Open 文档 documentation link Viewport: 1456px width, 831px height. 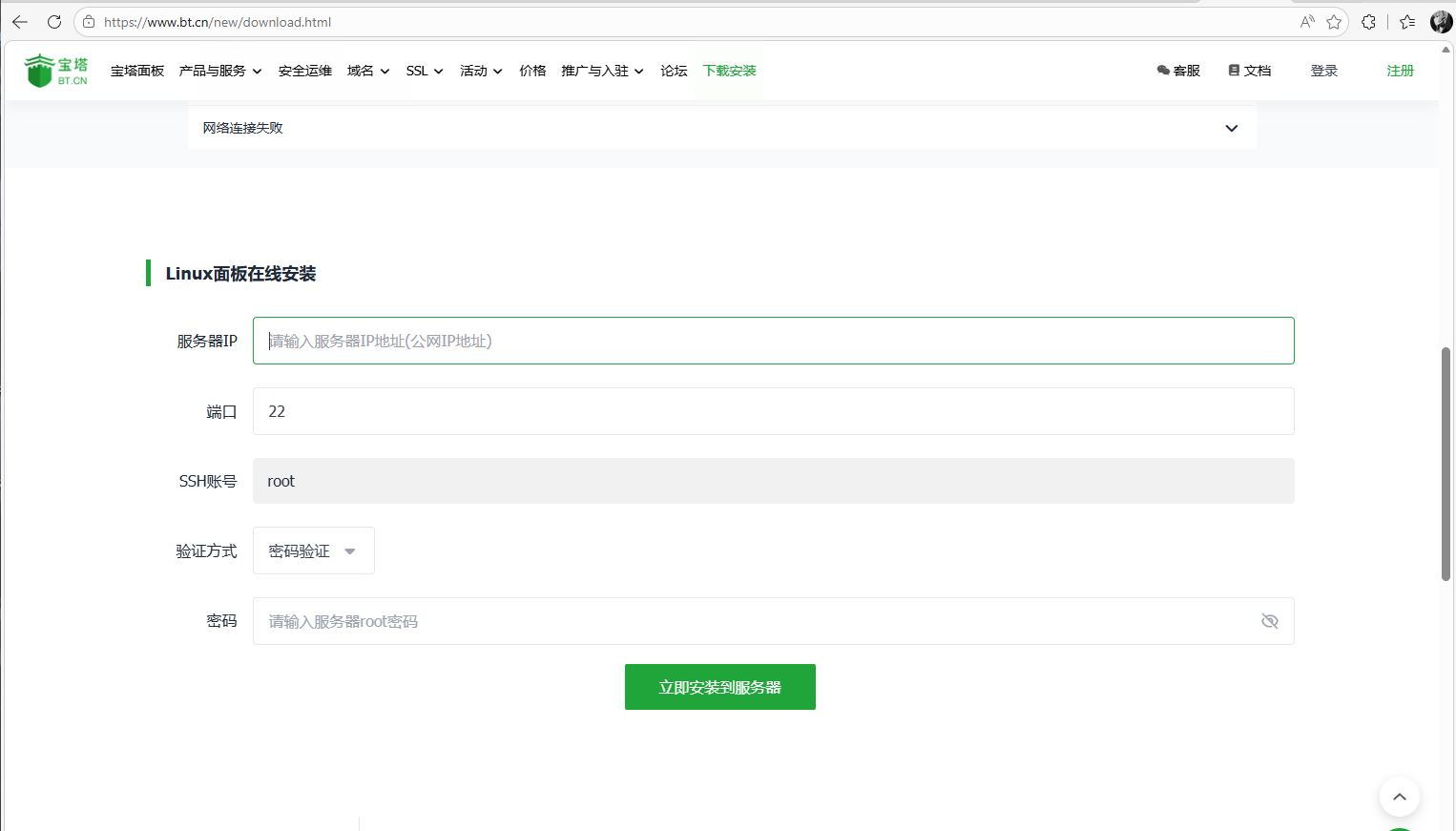[1250, 71]
